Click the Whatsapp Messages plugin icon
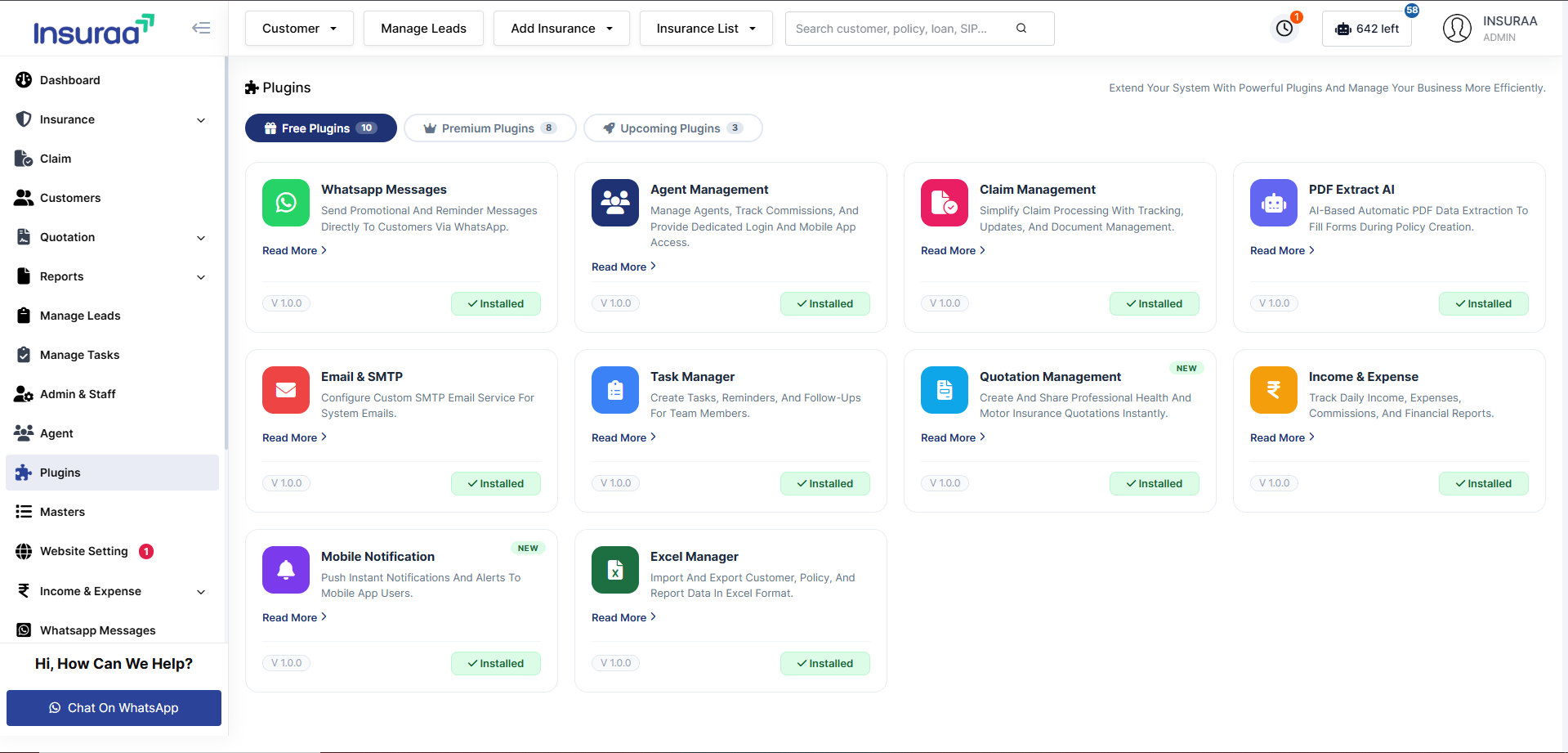This screenshot has height=753, width=1568. (x=286, y=203)
